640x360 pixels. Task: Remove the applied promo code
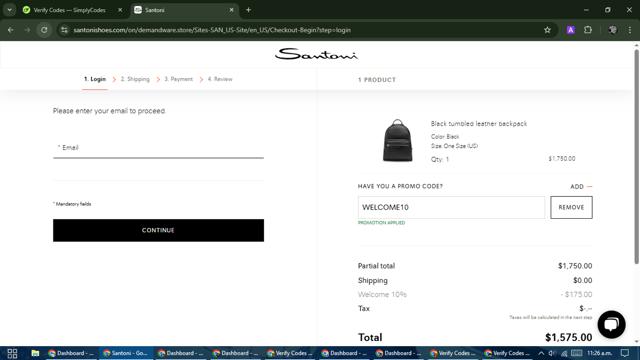pyautogui.click(x=571, y=207)
